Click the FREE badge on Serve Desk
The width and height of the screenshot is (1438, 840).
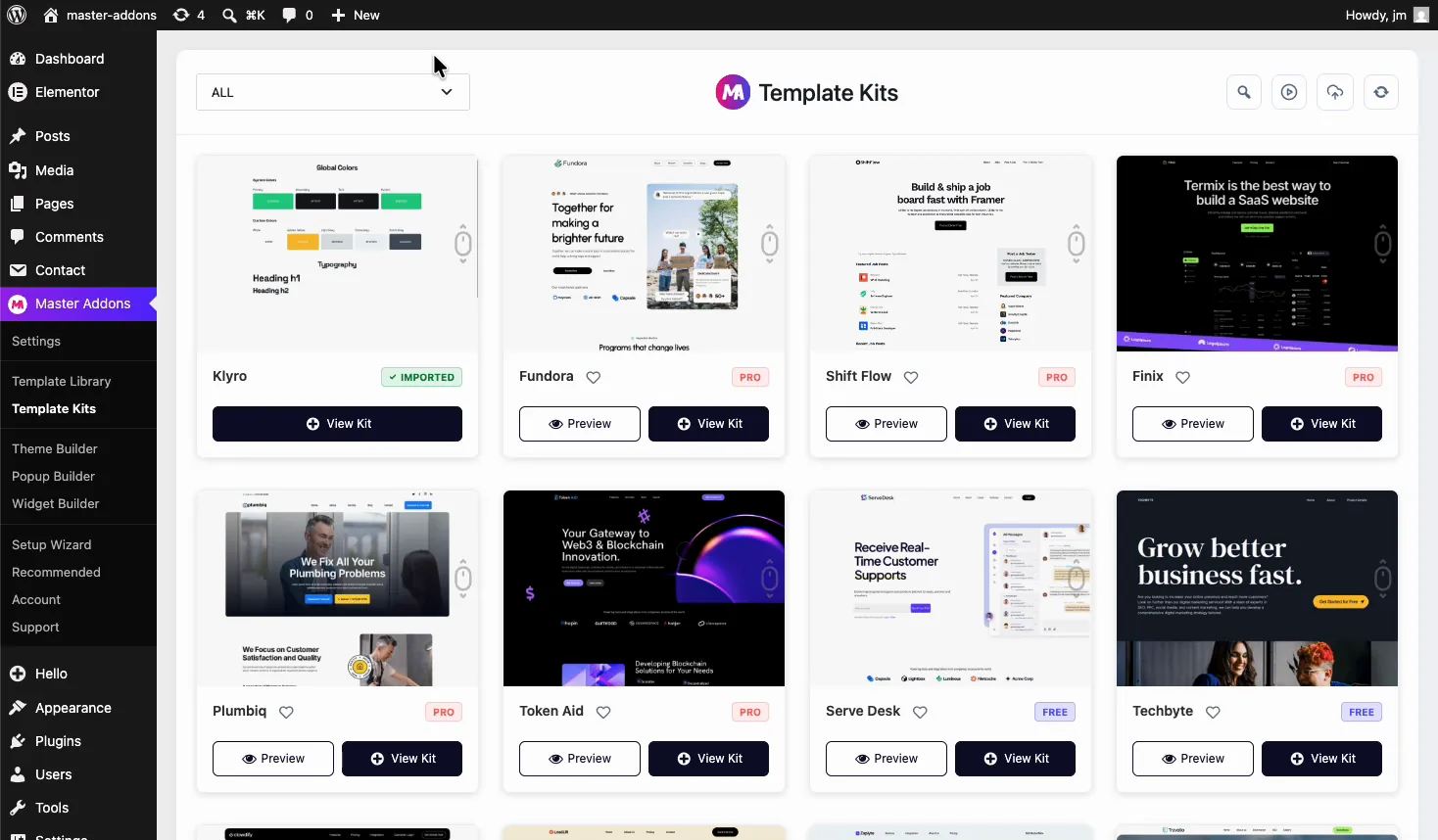[1055, 712]
